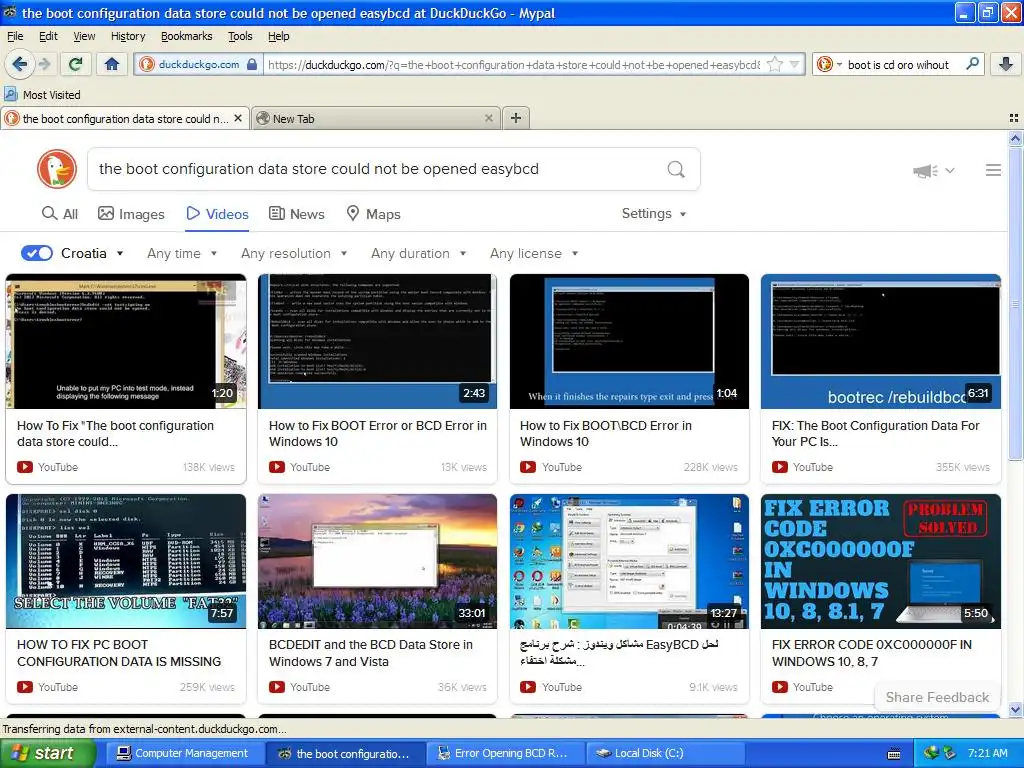Expand the dropdown next to the megaphone
The image size is (1024, 768).
(x=950, y=170)
